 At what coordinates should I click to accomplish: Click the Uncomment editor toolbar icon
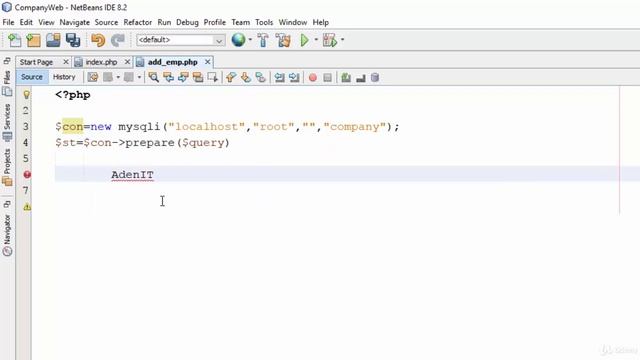click(360, 78)
